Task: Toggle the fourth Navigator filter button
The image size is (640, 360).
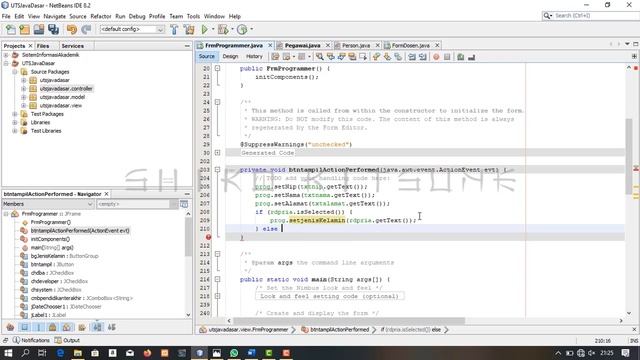Action: 53,327
